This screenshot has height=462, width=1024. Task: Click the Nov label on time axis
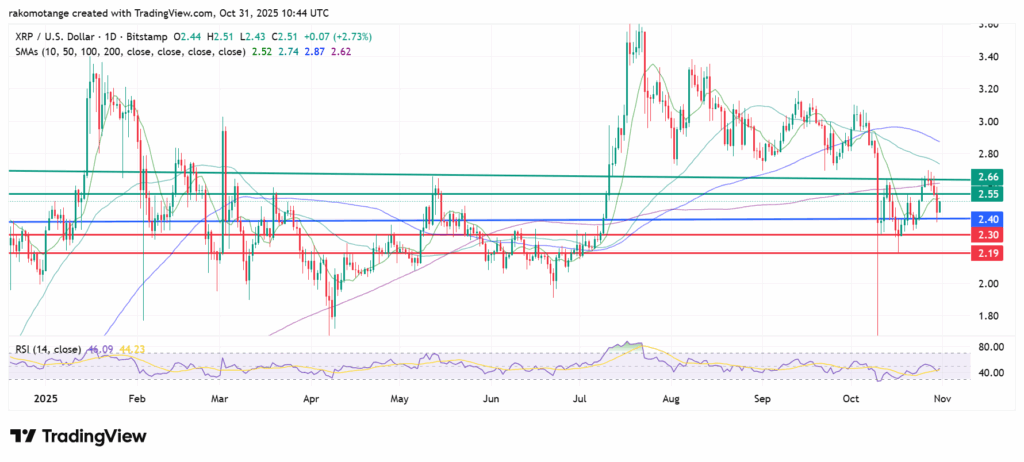tap(942, 398)
